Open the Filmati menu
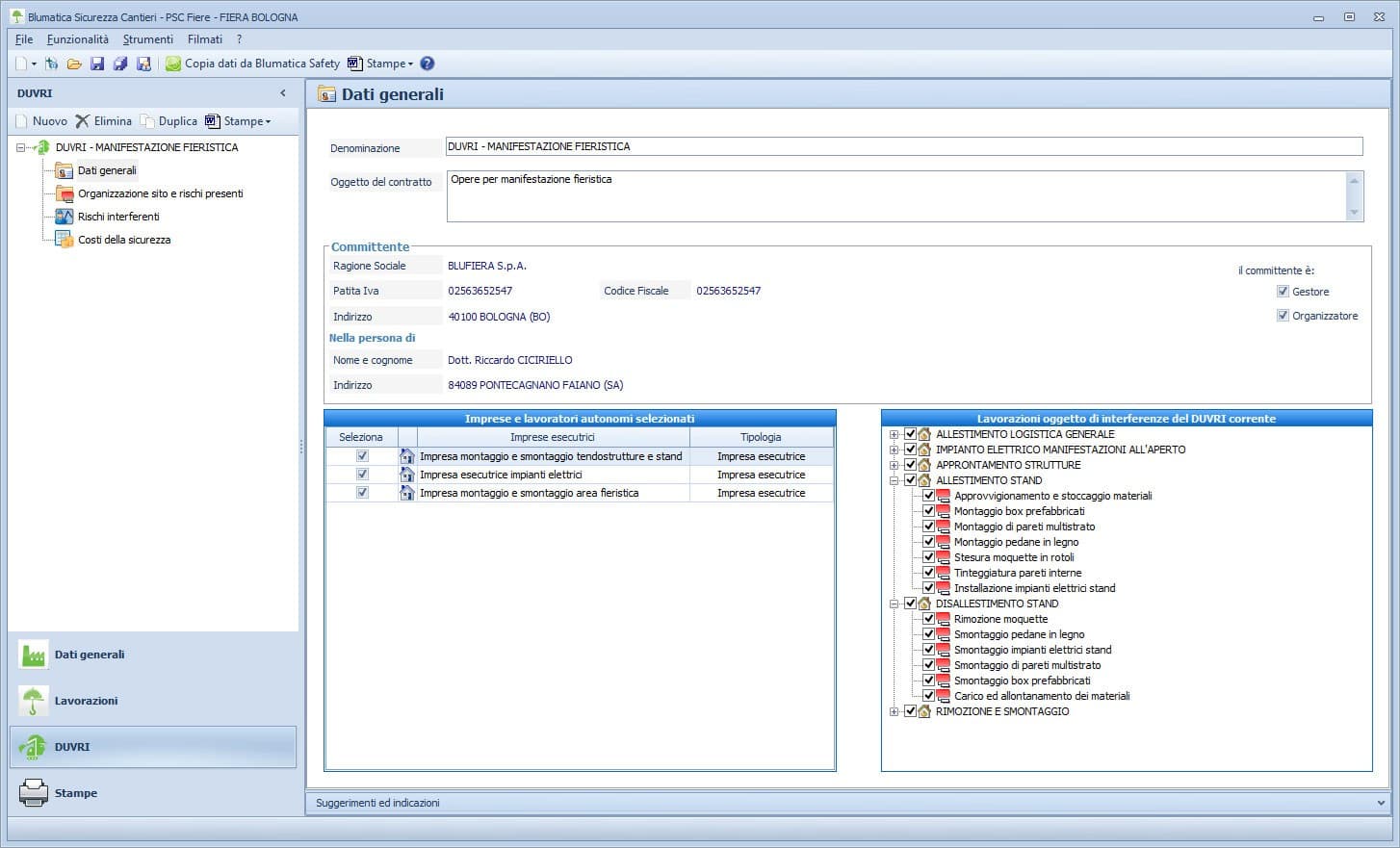 205,39
